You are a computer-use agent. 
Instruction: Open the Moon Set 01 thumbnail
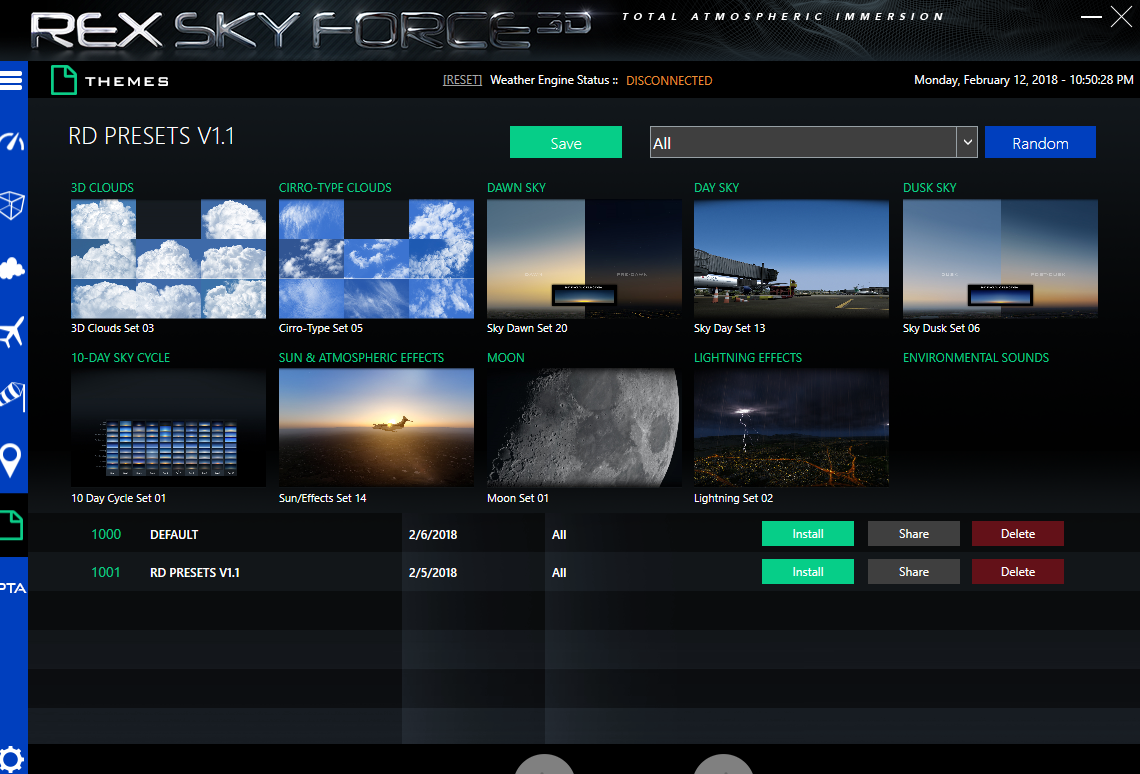click(584, 428)
